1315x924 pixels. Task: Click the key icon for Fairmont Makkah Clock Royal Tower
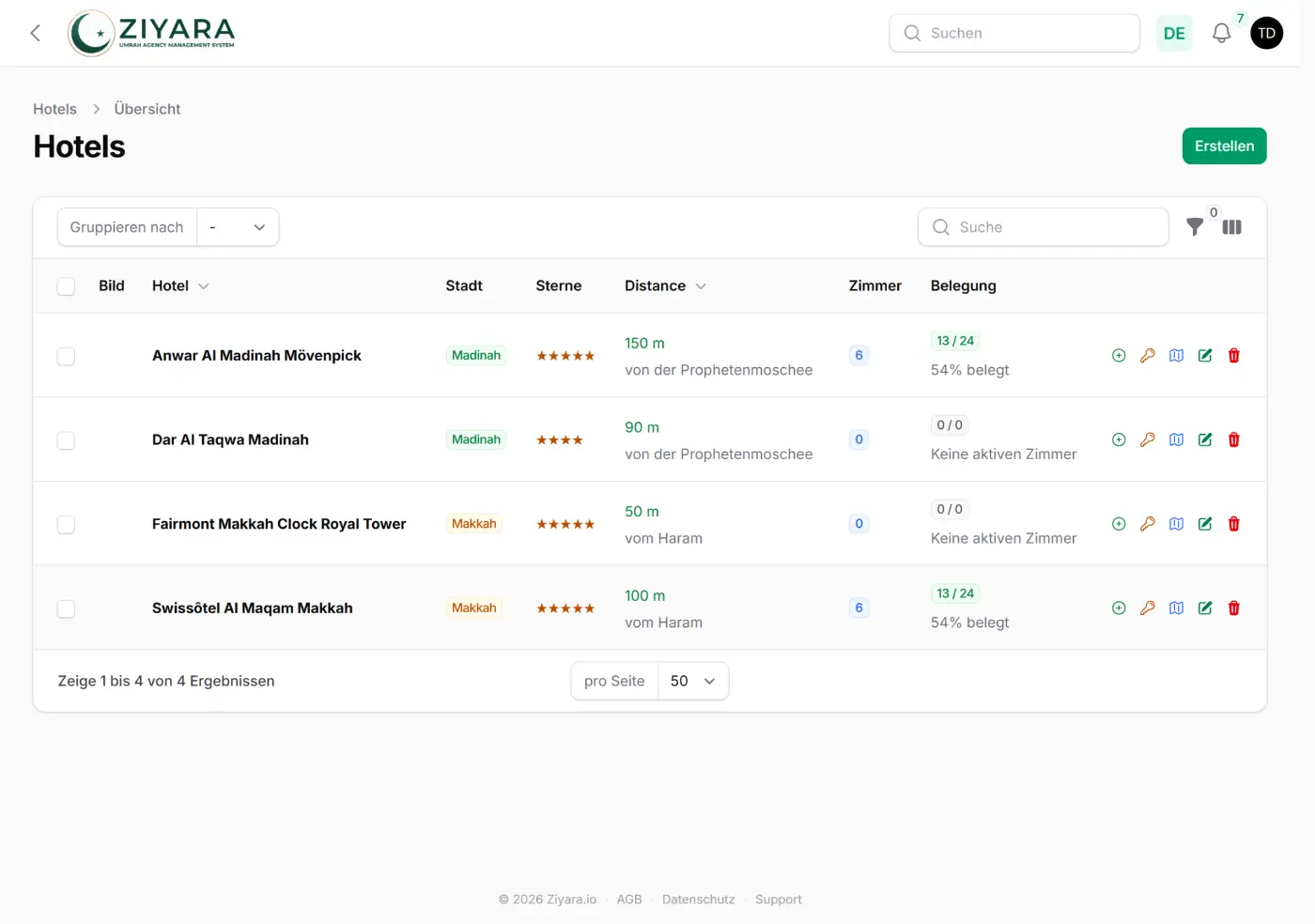point(1148,524)
